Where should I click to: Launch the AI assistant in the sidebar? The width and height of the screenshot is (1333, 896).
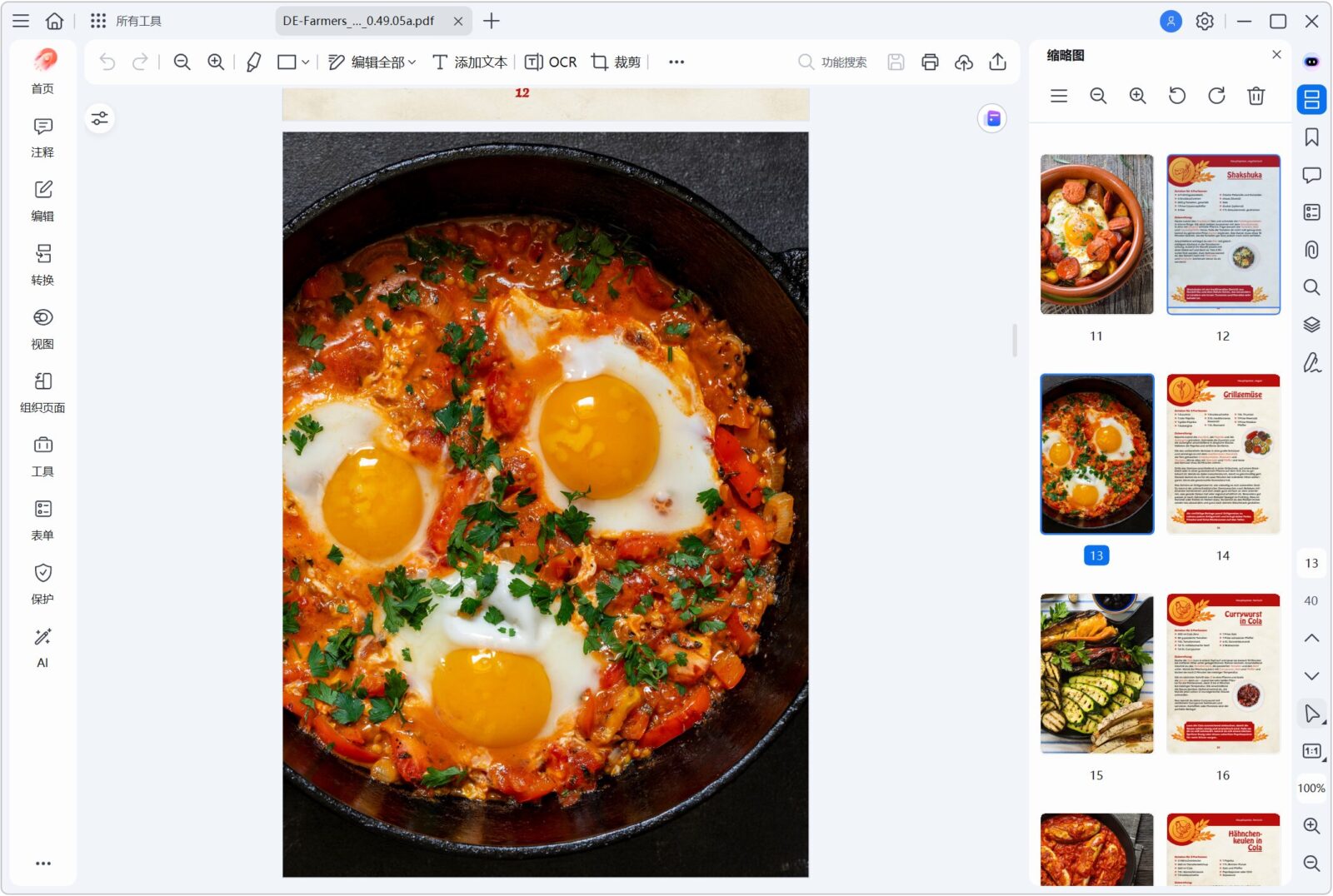[x=42, y=648]
